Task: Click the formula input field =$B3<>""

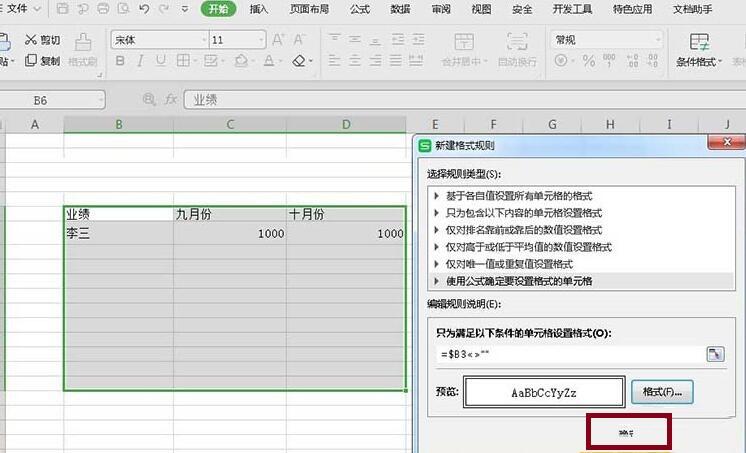Action: 565,354
